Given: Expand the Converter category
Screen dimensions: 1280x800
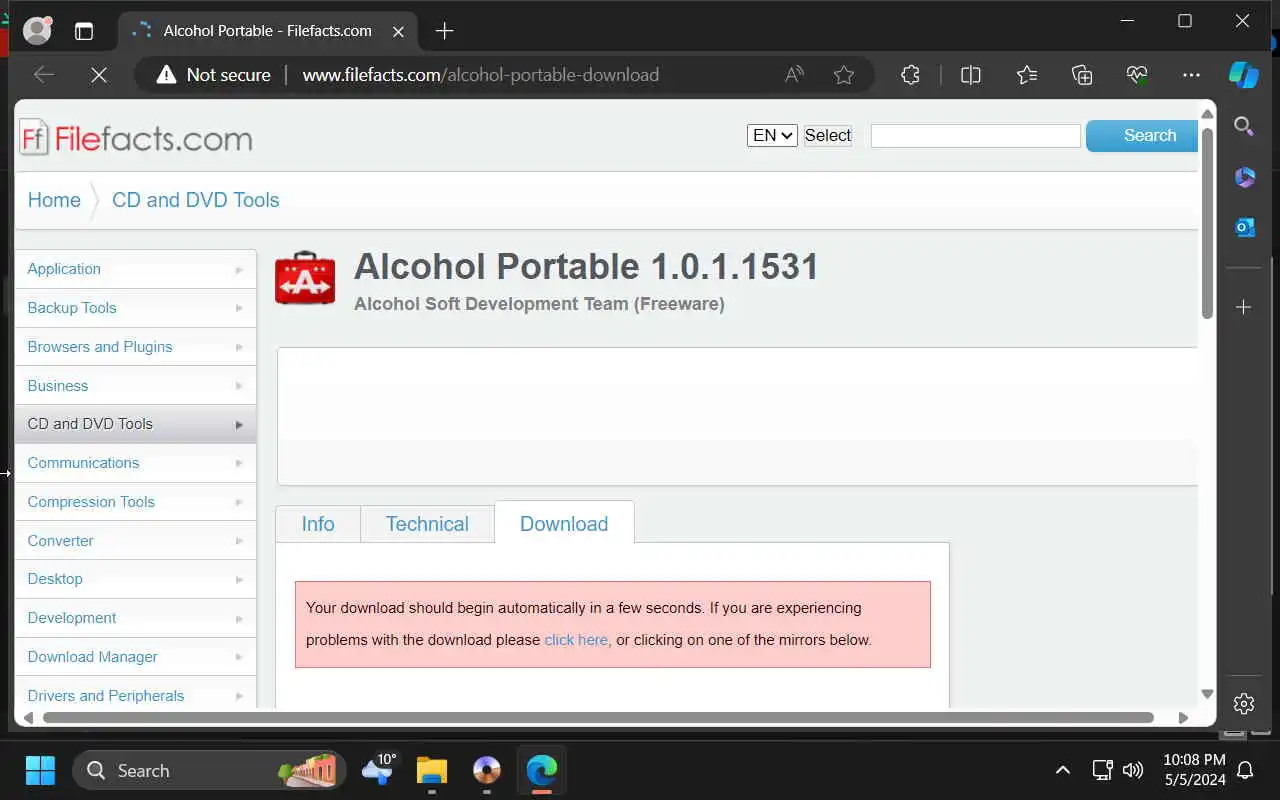Looking at the screenshot, I should tap(136, 541).
